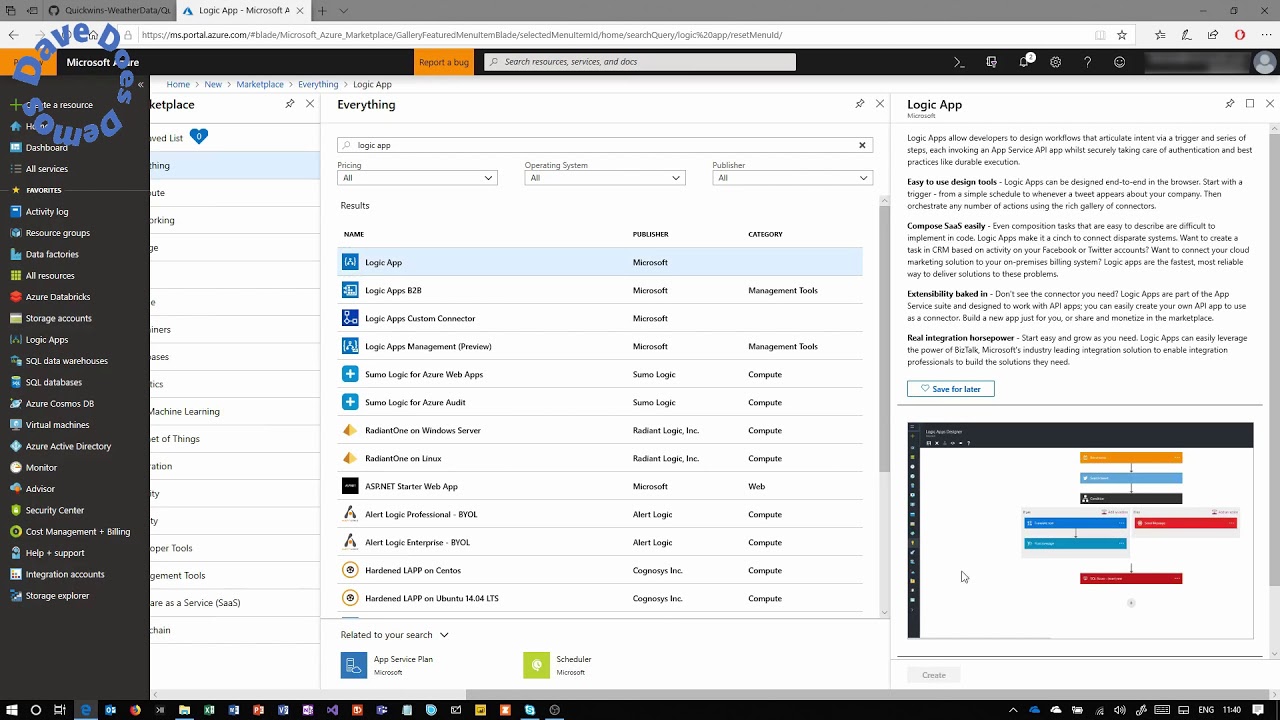This screenshot has width=1280, height=720.
Task: Open portal settings gear icon
Action: 1055,62
